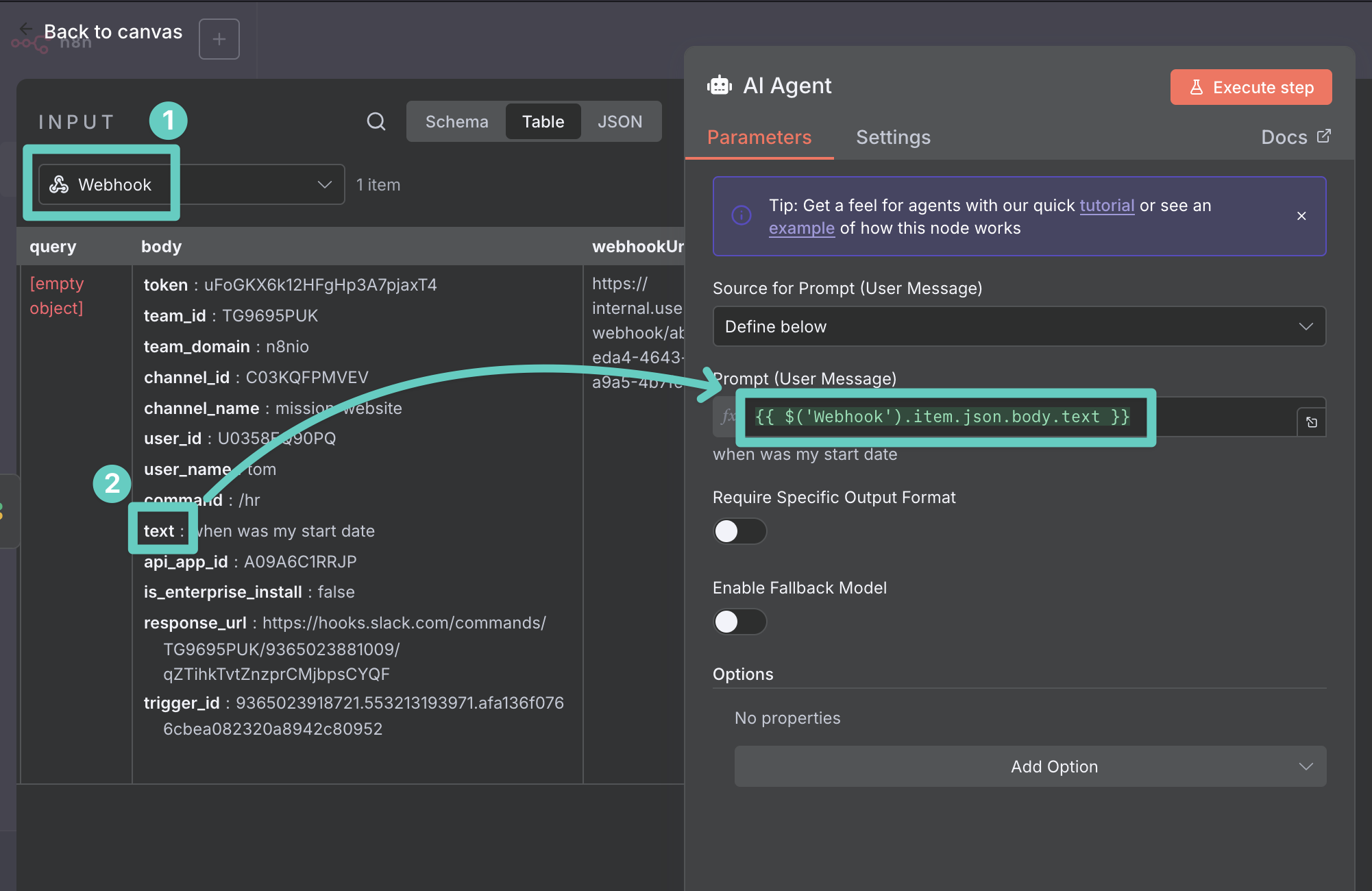
Task: Enable Require Specific Output Format toggle
Action: (x=739, y=531)
